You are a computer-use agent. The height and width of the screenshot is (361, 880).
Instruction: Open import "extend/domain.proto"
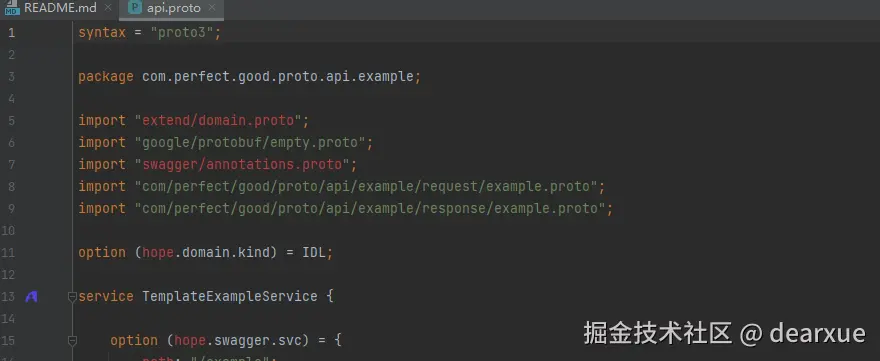coord(218,121)
